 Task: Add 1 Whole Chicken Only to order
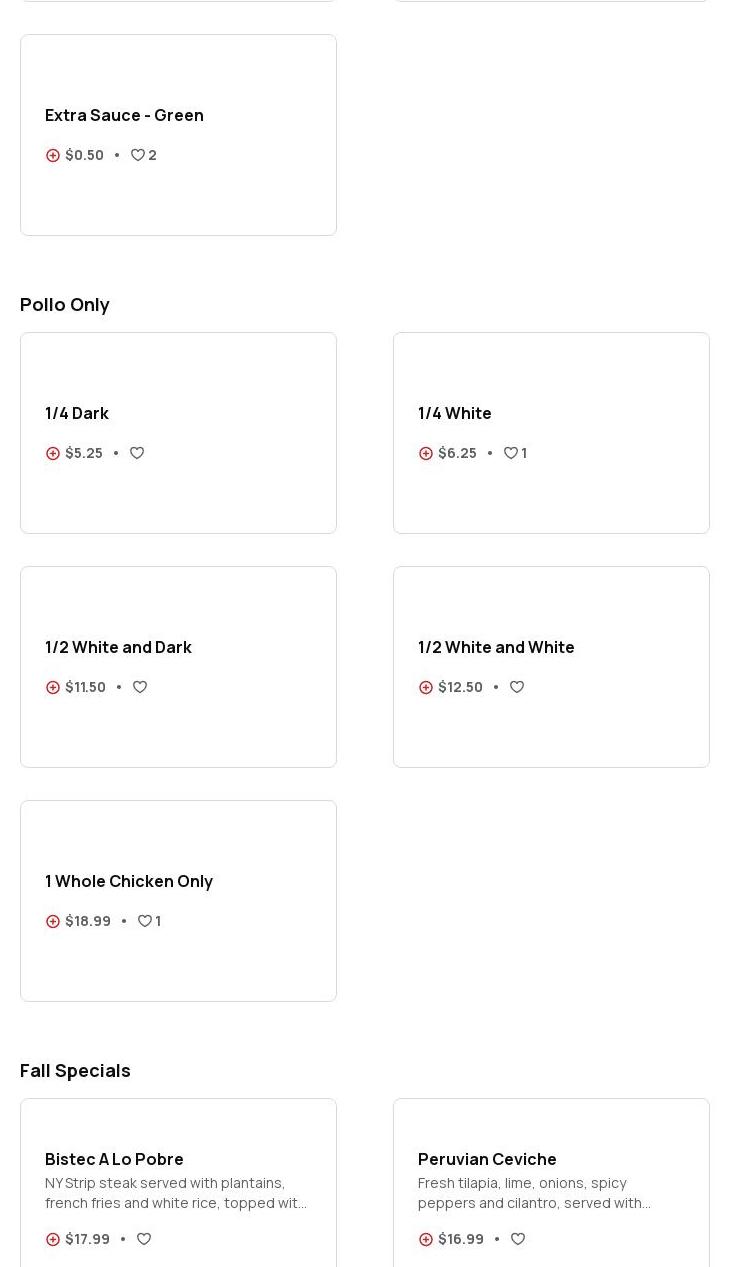(53, 921)
